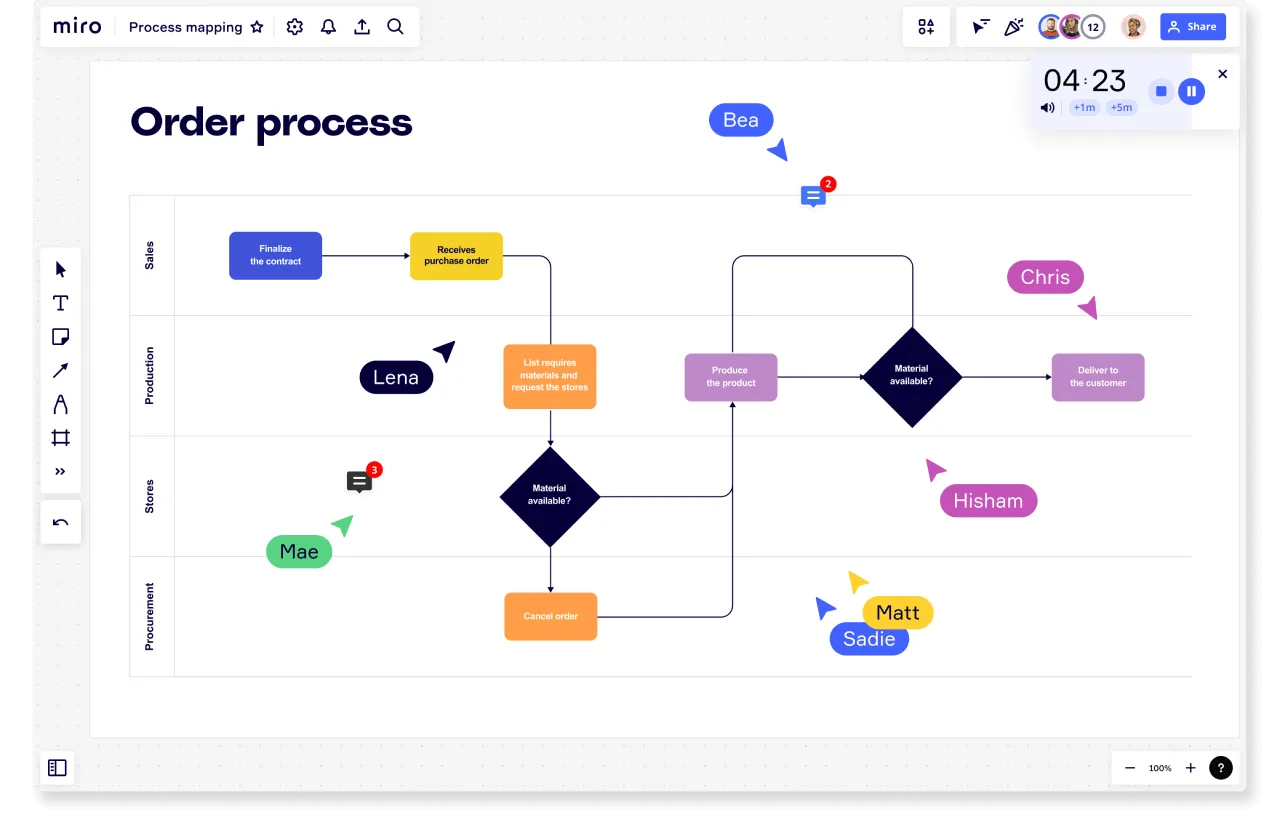Open the comment thread with 3 replies
Image resolution: width=1280 pixels, height=840 pixels.
coord(359,482)
